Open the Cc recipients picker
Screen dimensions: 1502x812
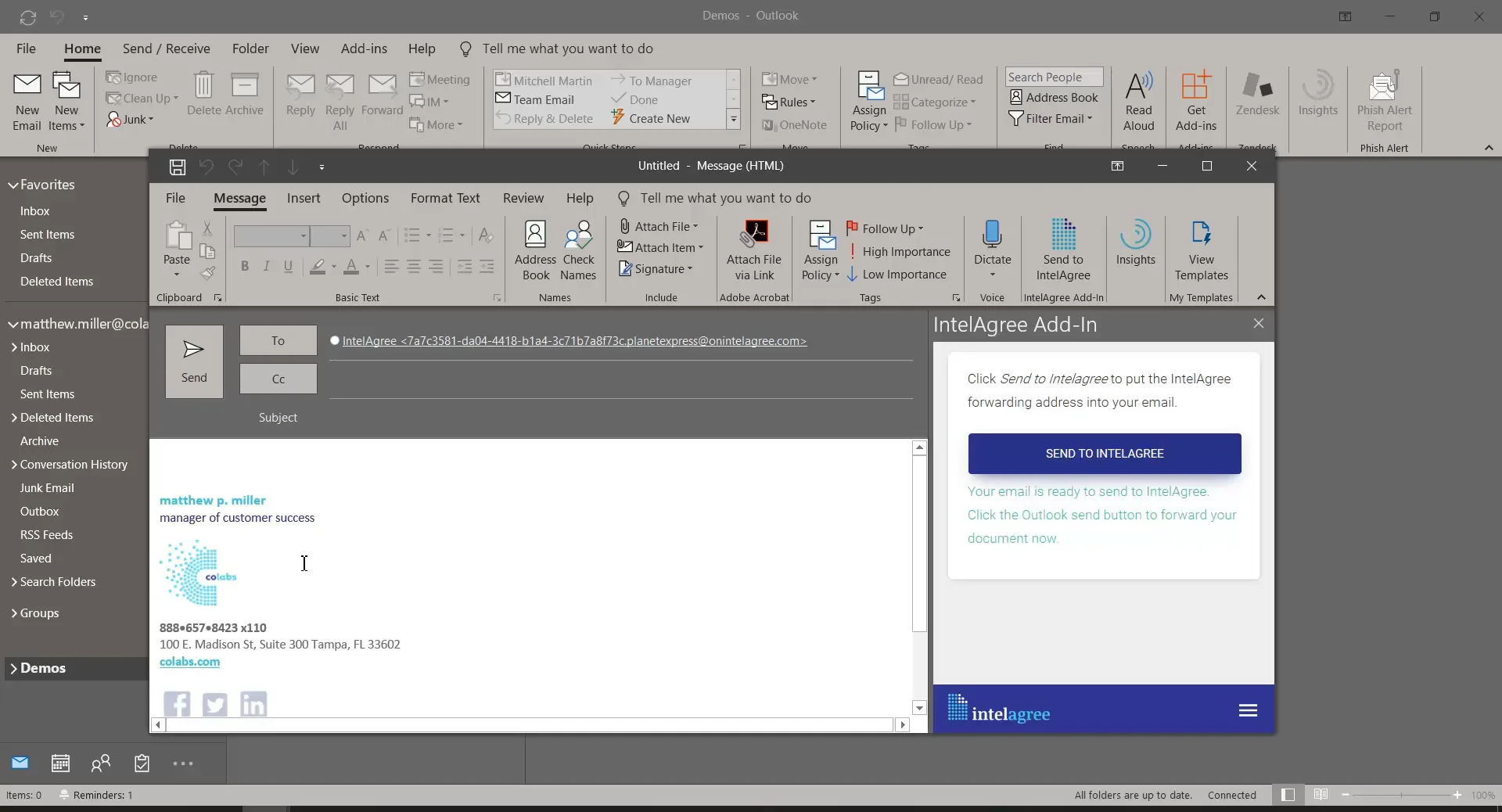278,379
